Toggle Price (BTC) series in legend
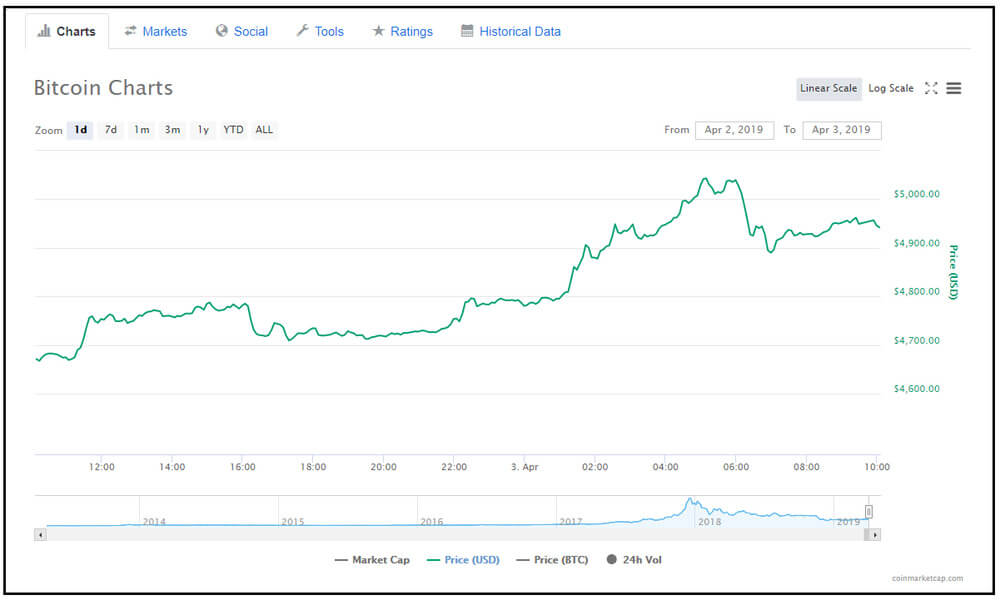 [x=553, y=560]
